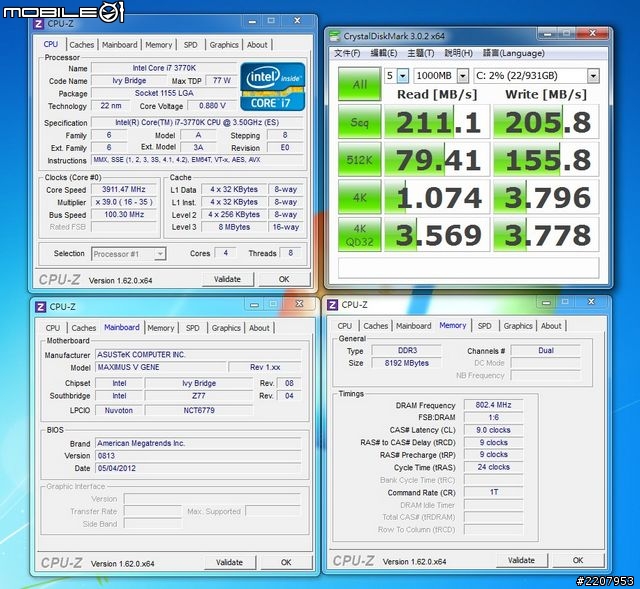Screen dimensions: 640x589
Task: Click the BIOS date 05/04/2012
Action: click(198, 468)
